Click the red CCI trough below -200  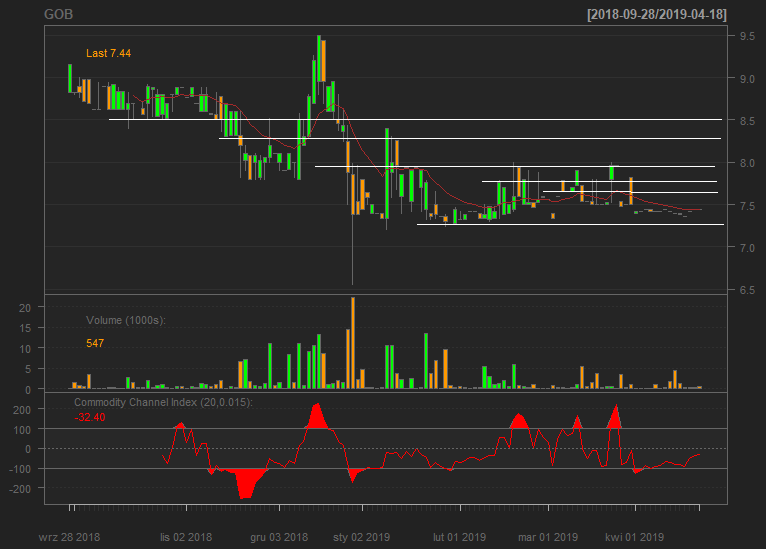coord(246,484)
